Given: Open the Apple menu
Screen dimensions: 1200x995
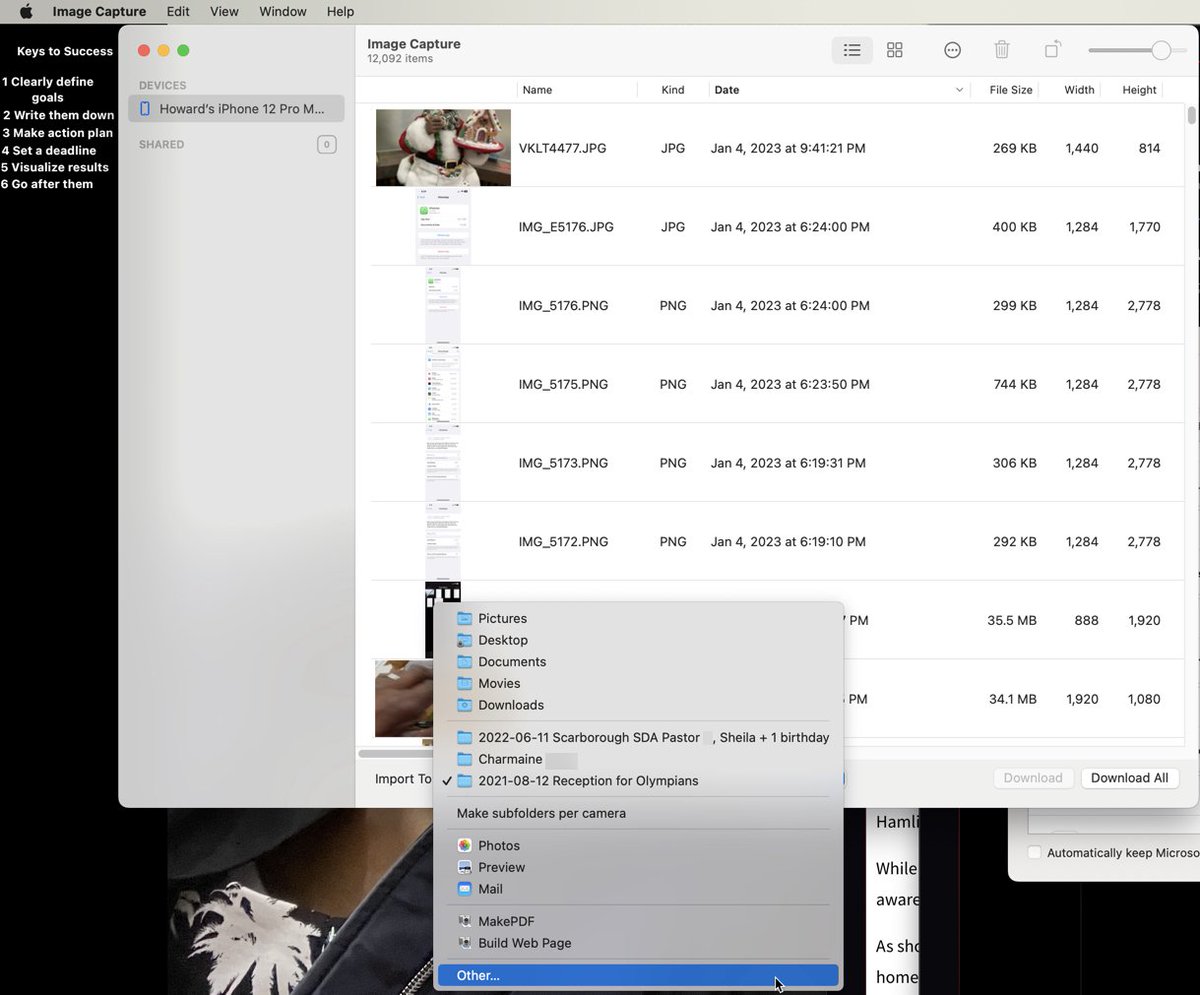Looking at the screenshot, I should (x=26, y=12).
